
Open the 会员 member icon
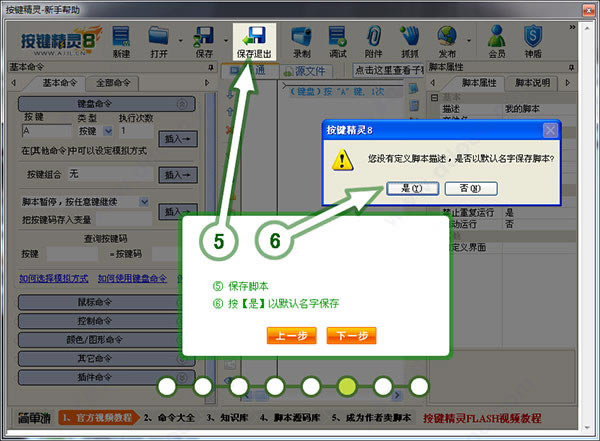[x=497, y=42]
